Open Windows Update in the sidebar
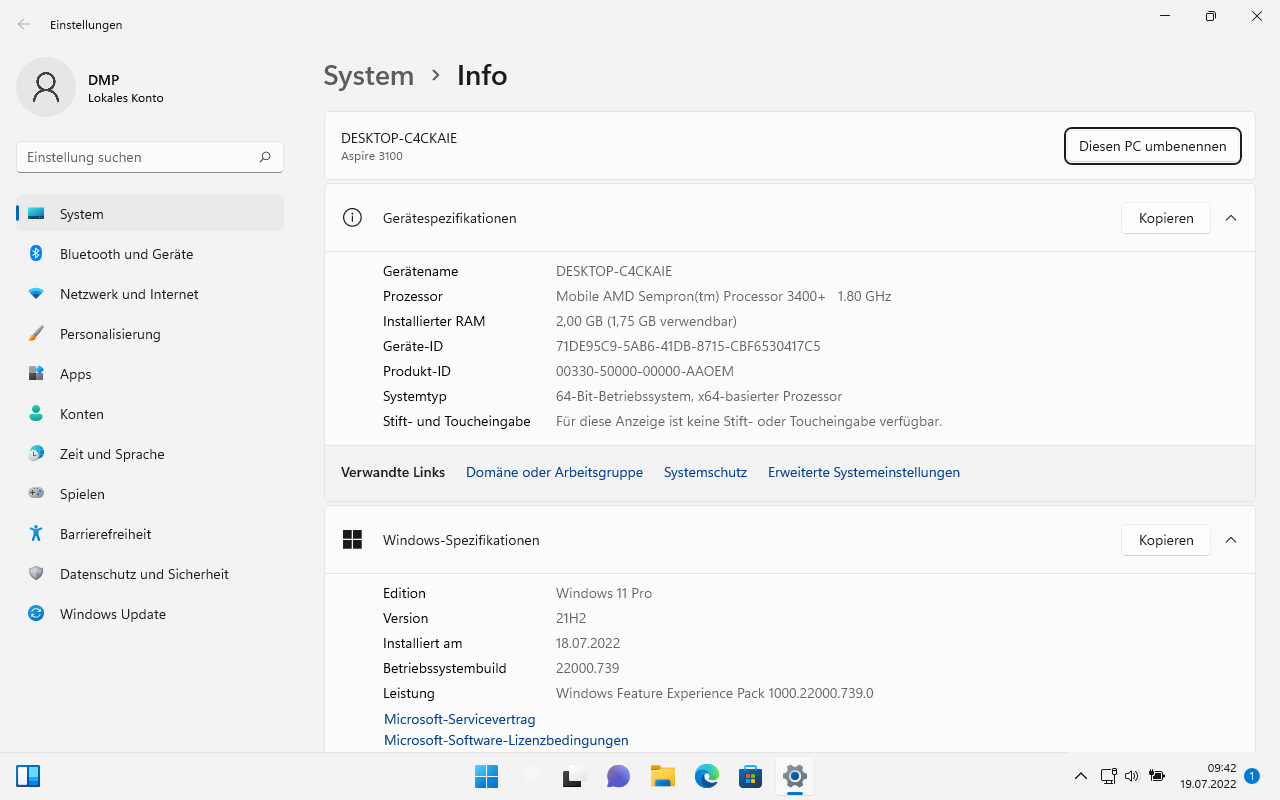The image size is (1280, 800). pos(112,614)
